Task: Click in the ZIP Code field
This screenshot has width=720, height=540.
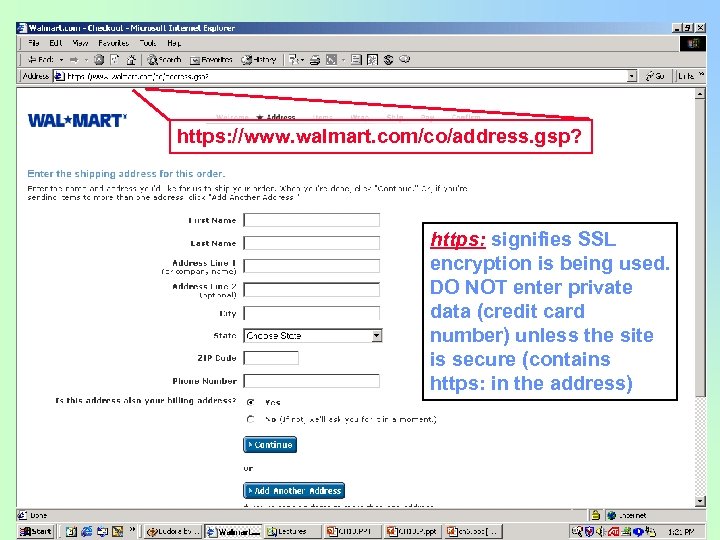Action: point(271,358)
